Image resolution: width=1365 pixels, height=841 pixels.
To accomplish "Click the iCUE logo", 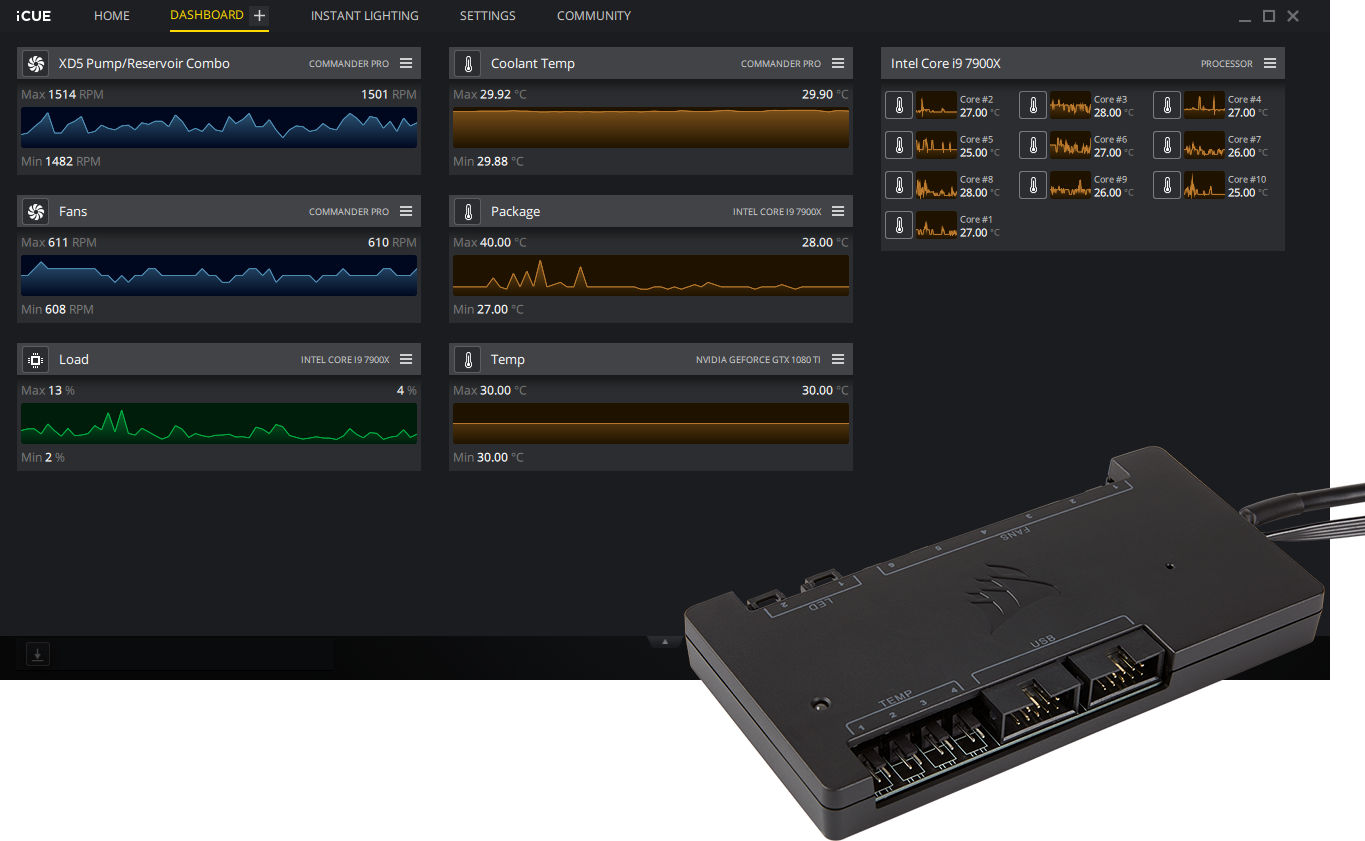I will tap(34, 16).
